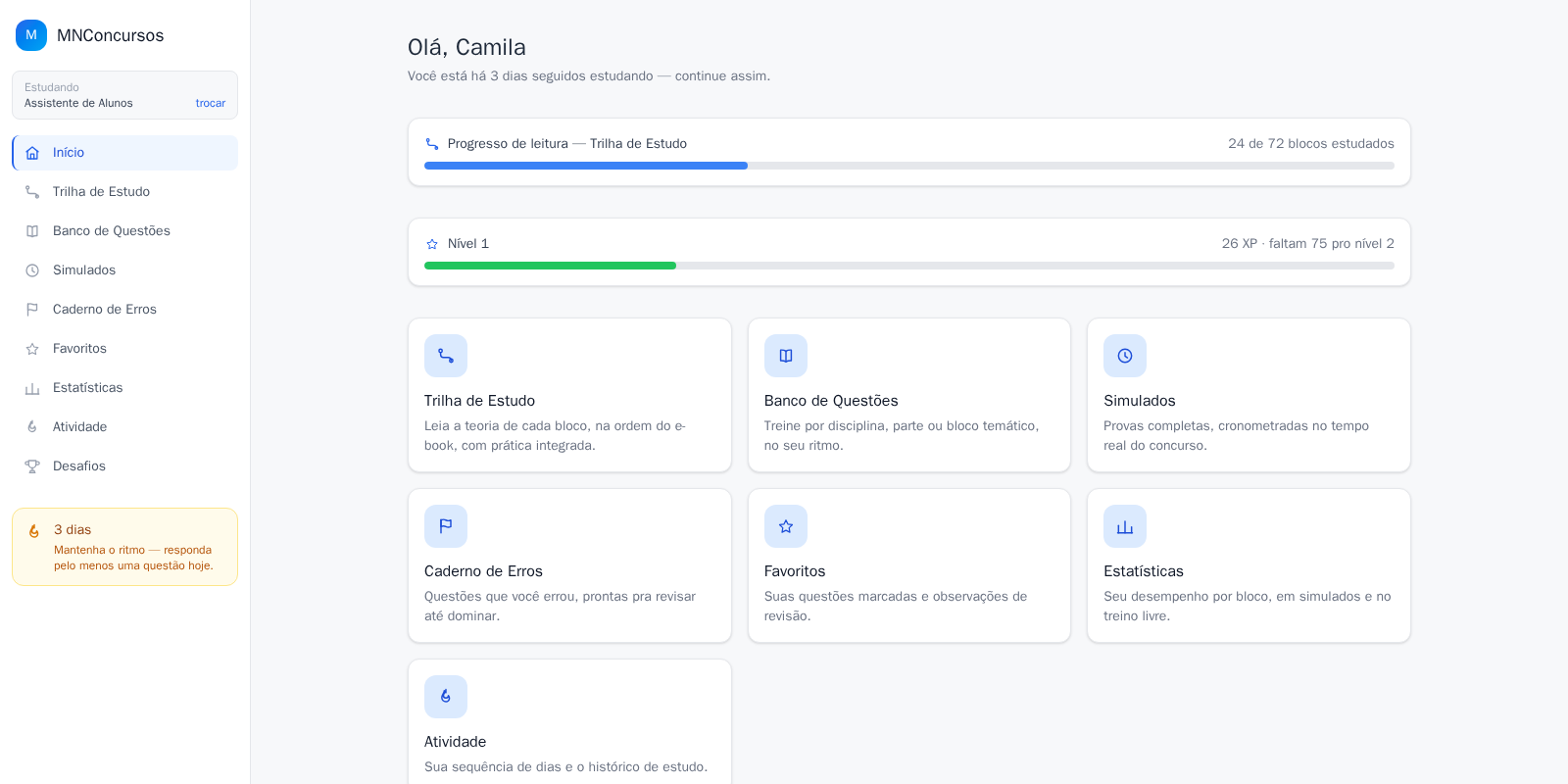The height and width of the screenshot is (784, 1568).
Task: Click the blue reading progress bar
Action: tap(586, 166)
